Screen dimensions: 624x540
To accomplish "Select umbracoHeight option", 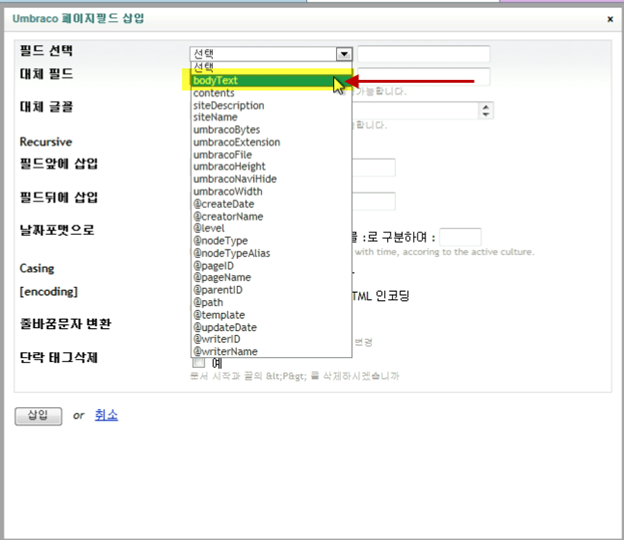I will click(x=271, y=166).
